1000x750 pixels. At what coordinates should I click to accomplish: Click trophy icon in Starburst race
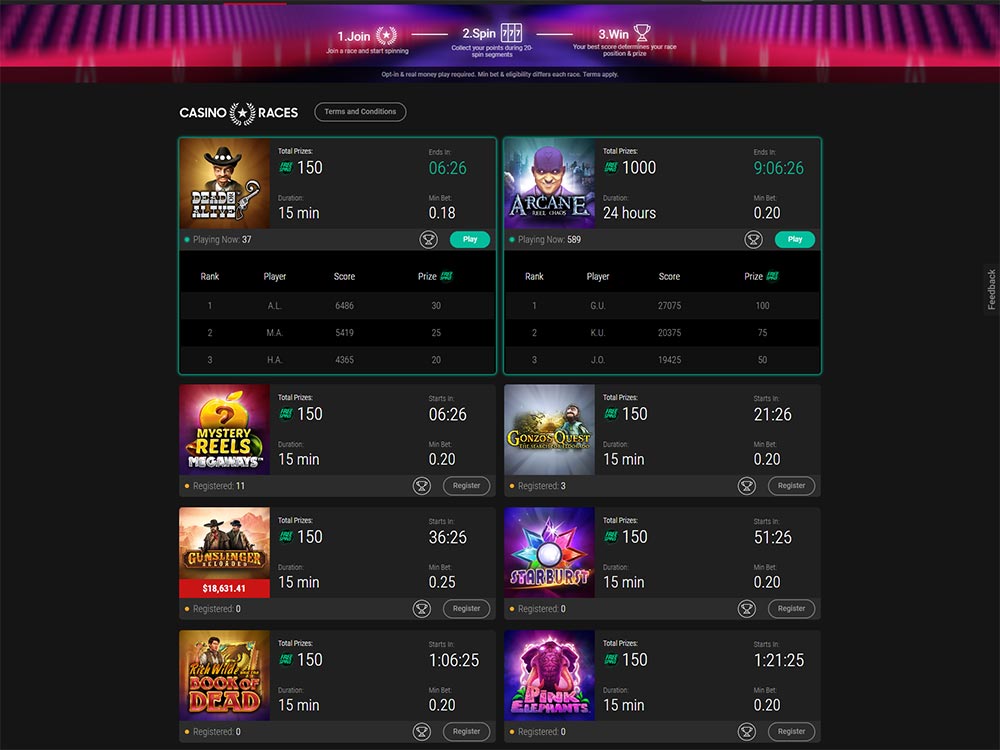point(747,609)
